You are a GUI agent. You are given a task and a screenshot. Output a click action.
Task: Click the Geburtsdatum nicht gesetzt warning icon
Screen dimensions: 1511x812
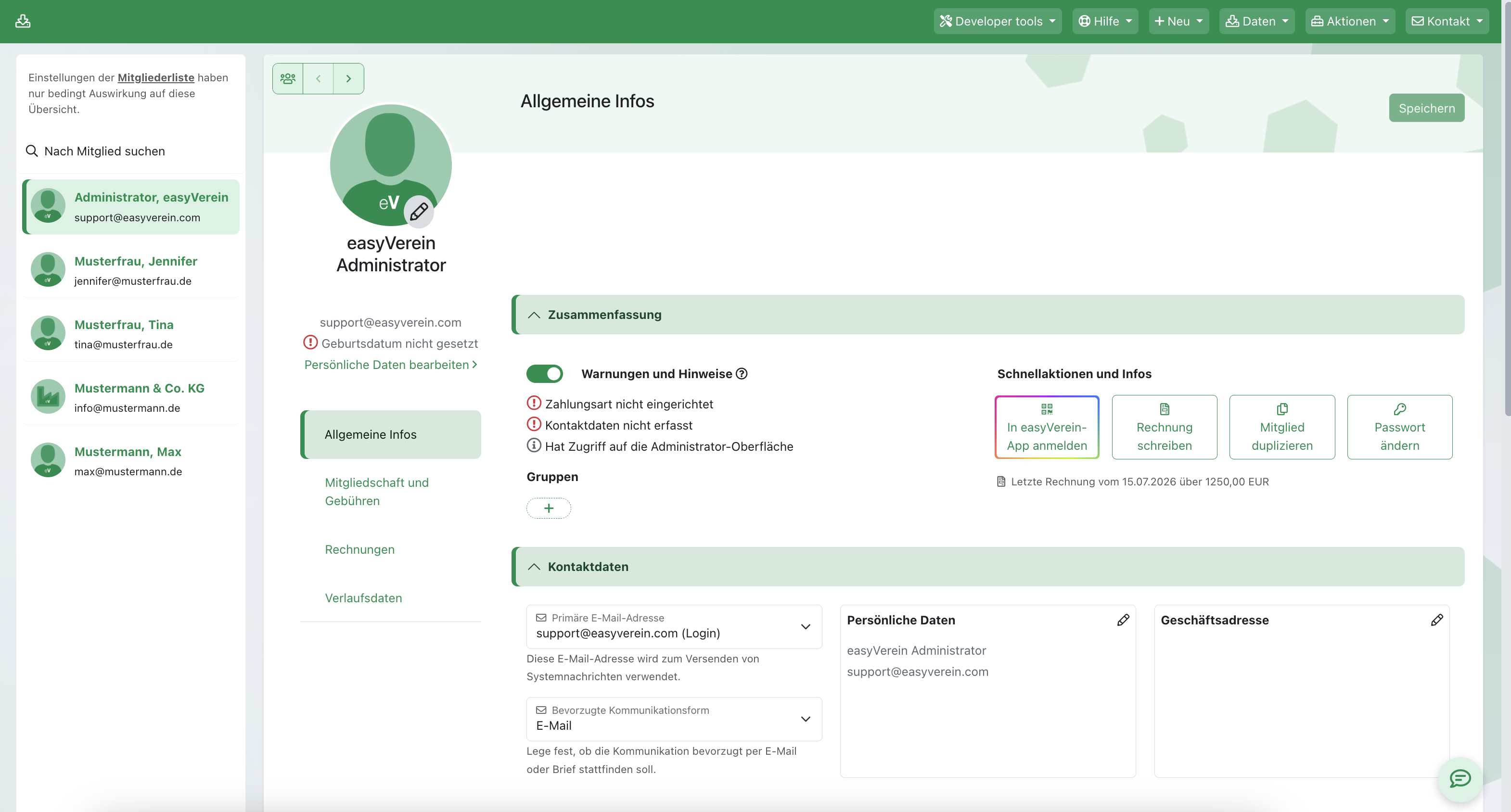[310, 343]
